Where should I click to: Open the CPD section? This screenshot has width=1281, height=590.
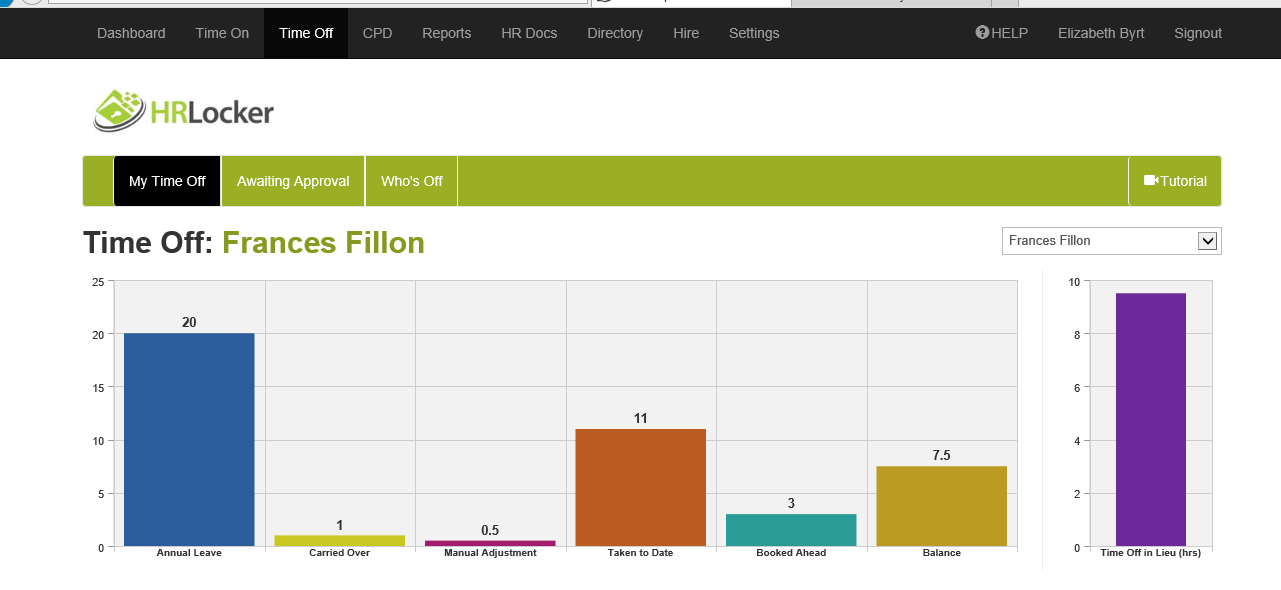pyautogui.click(x=377, y=33)
